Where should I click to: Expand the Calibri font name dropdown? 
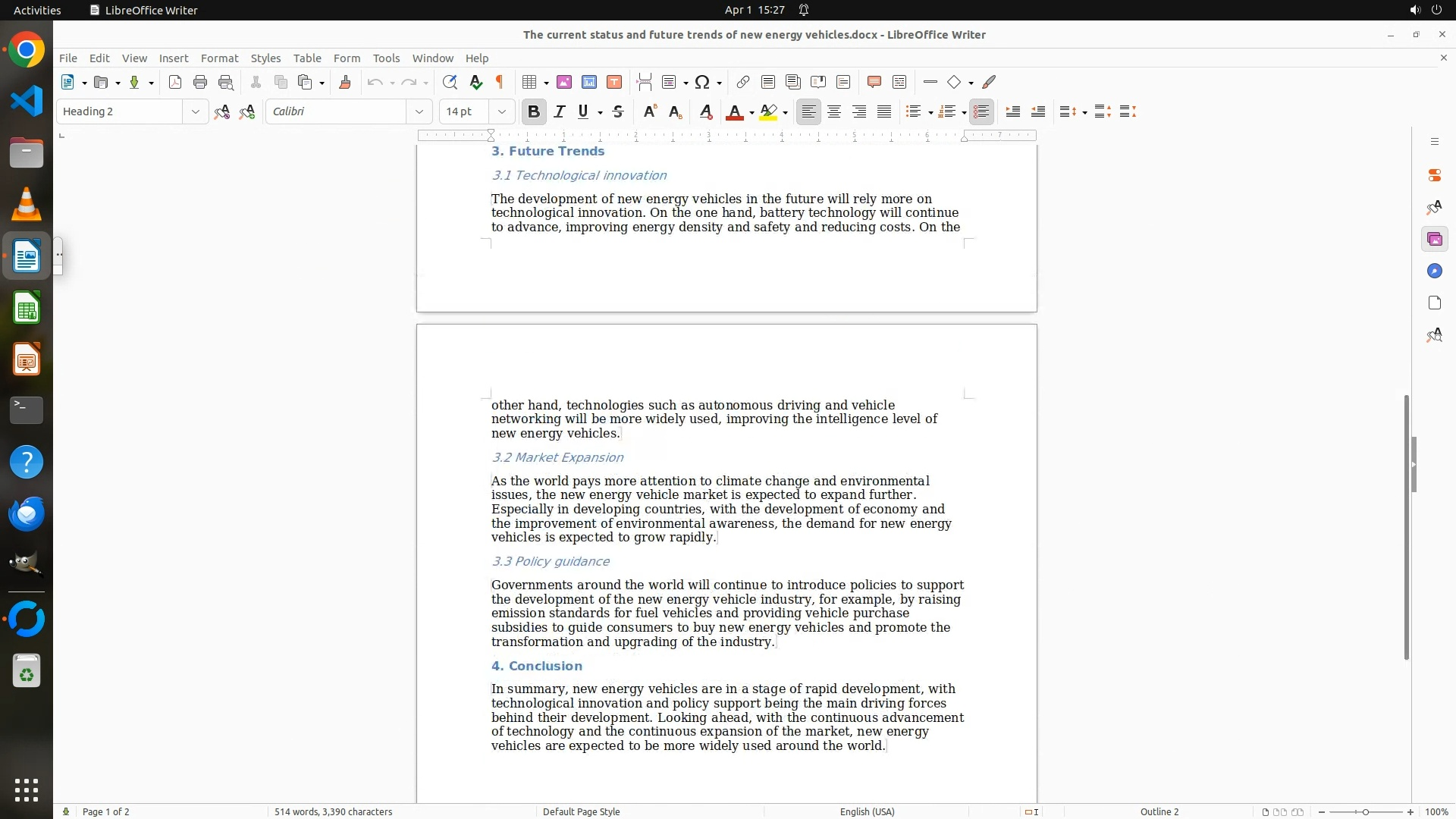(419, 112)
